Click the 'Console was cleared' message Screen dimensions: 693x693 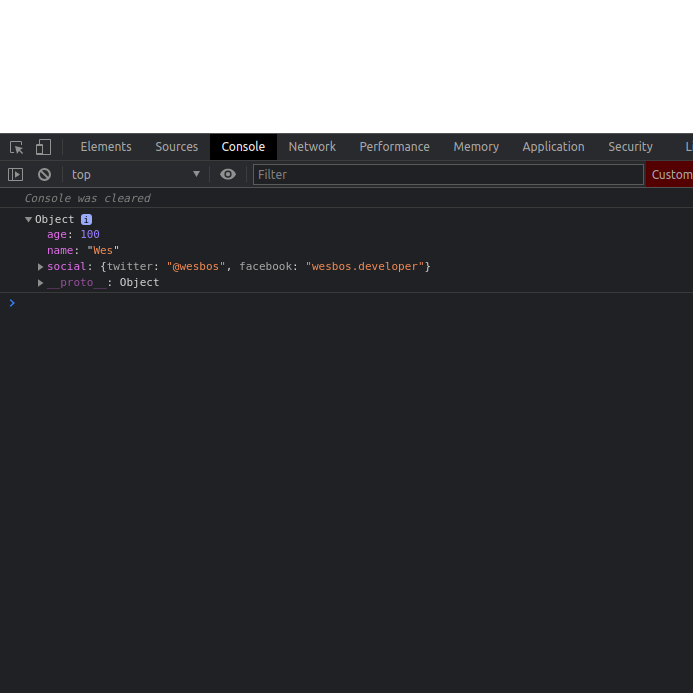coord(88,198)
